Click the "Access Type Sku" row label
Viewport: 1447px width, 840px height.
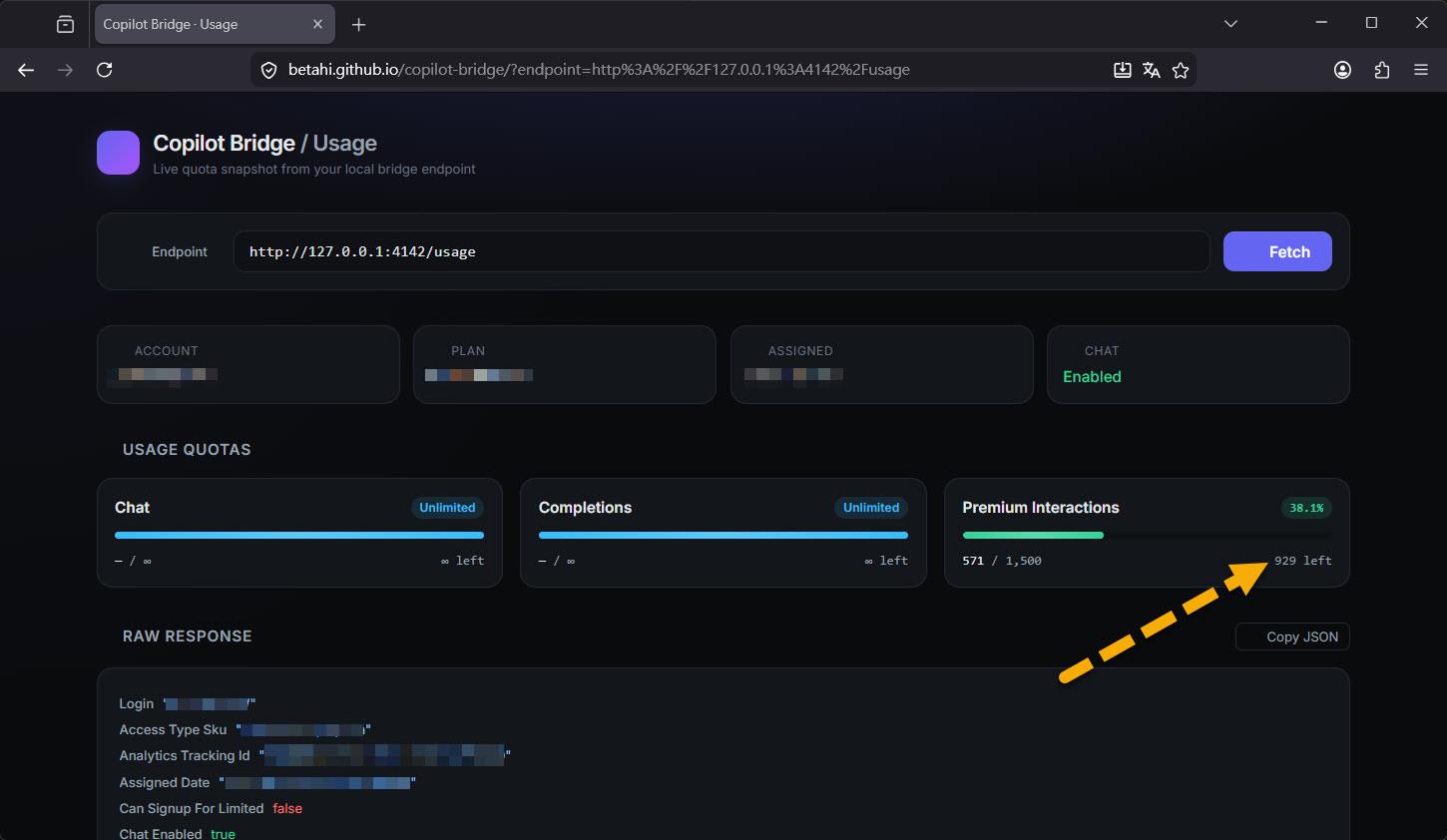(x=173, y=730)
